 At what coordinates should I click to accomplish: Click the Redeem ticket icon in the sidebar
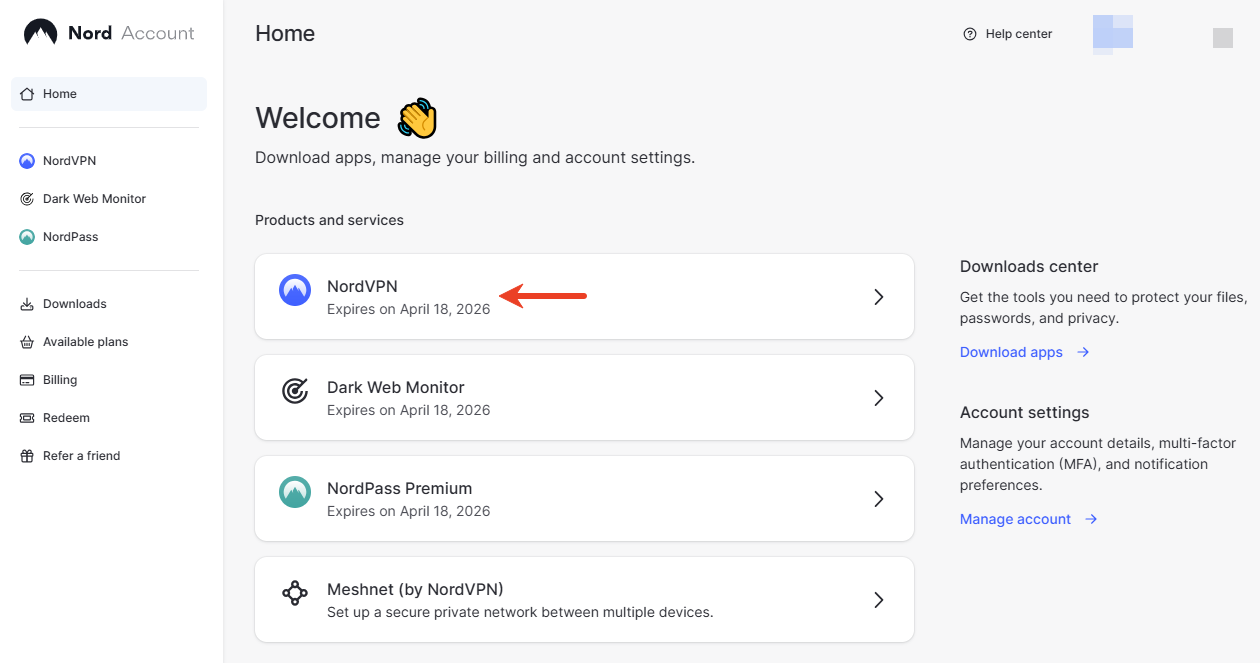(x=27, y=418)
